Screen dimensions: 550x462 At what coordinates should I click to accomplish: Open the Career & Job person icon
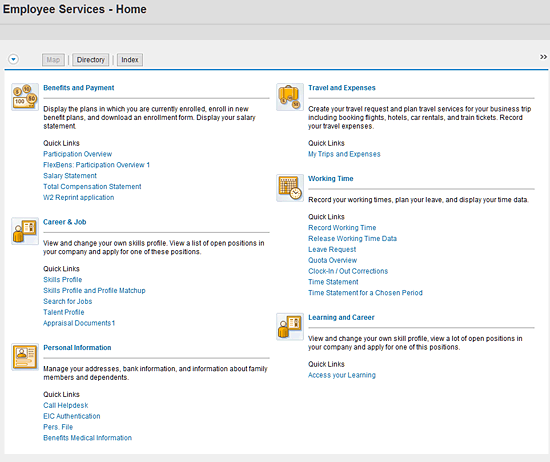25,231
